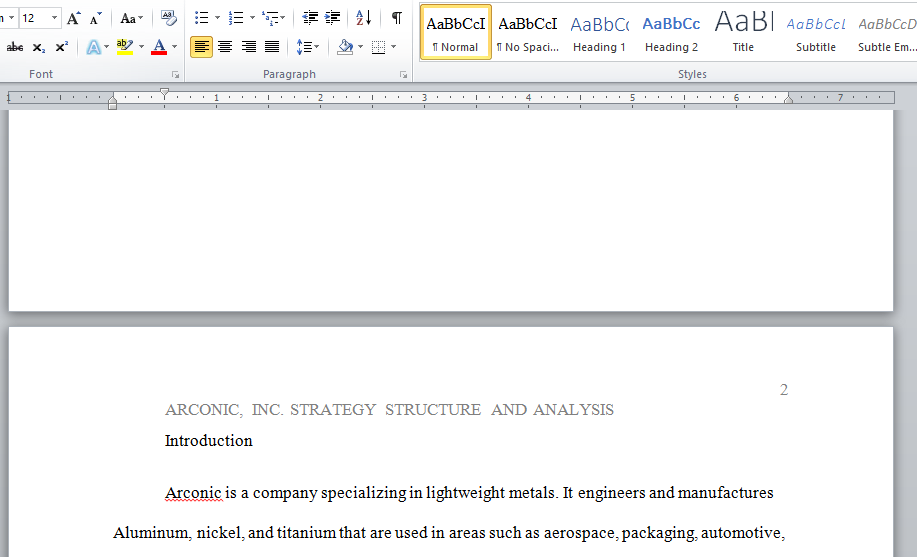Apply yellow text highlight color

[125, 47]
